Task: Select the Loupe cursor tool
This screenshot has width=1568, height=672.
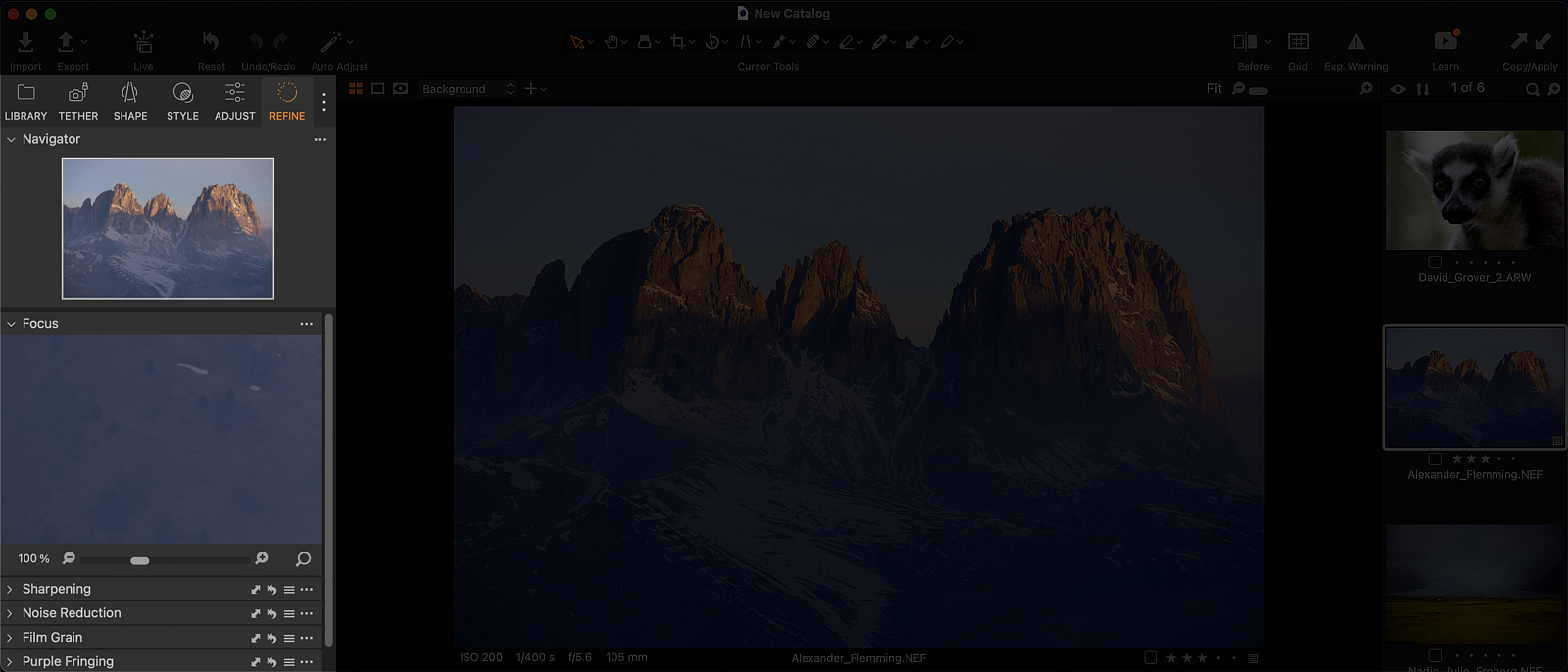Action: (x=644, y=42)
